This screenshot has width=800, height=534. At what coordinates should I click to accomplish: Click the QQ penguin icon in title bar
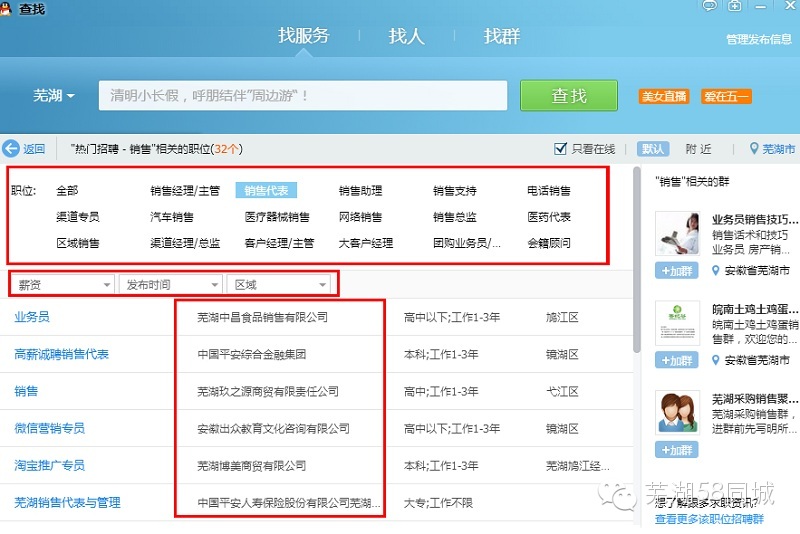[9, 8]
